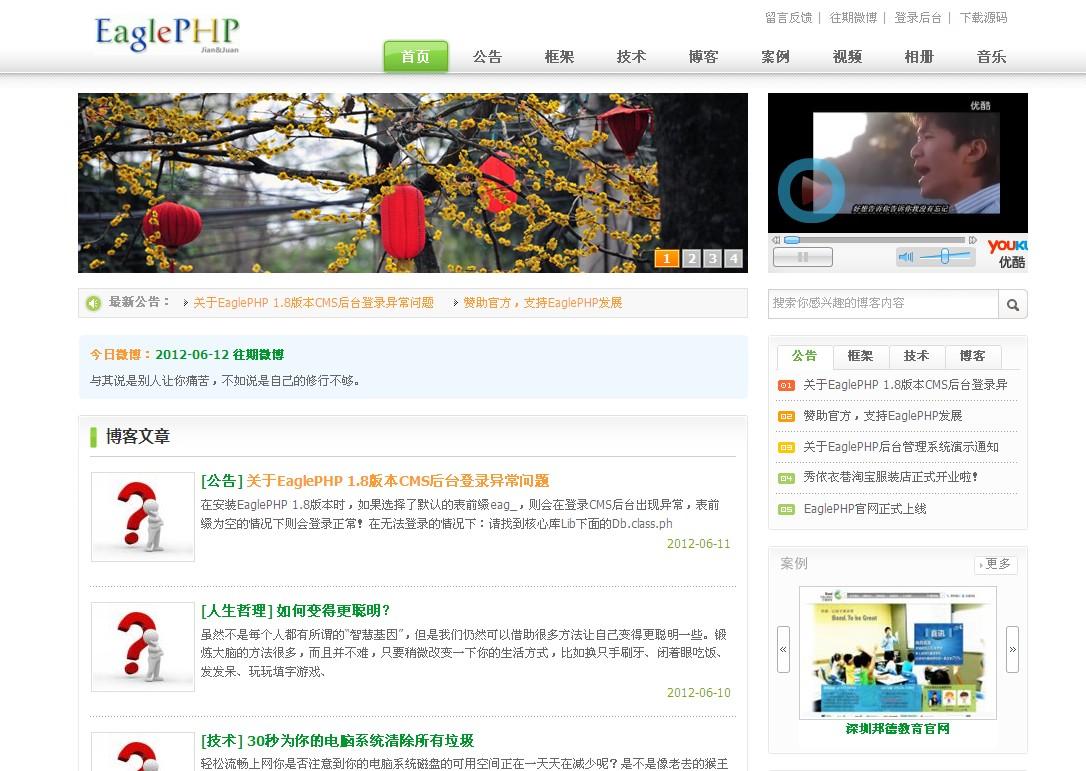1086x771 pixels.
Task: Click the video pause button
Action: [803, 257]
